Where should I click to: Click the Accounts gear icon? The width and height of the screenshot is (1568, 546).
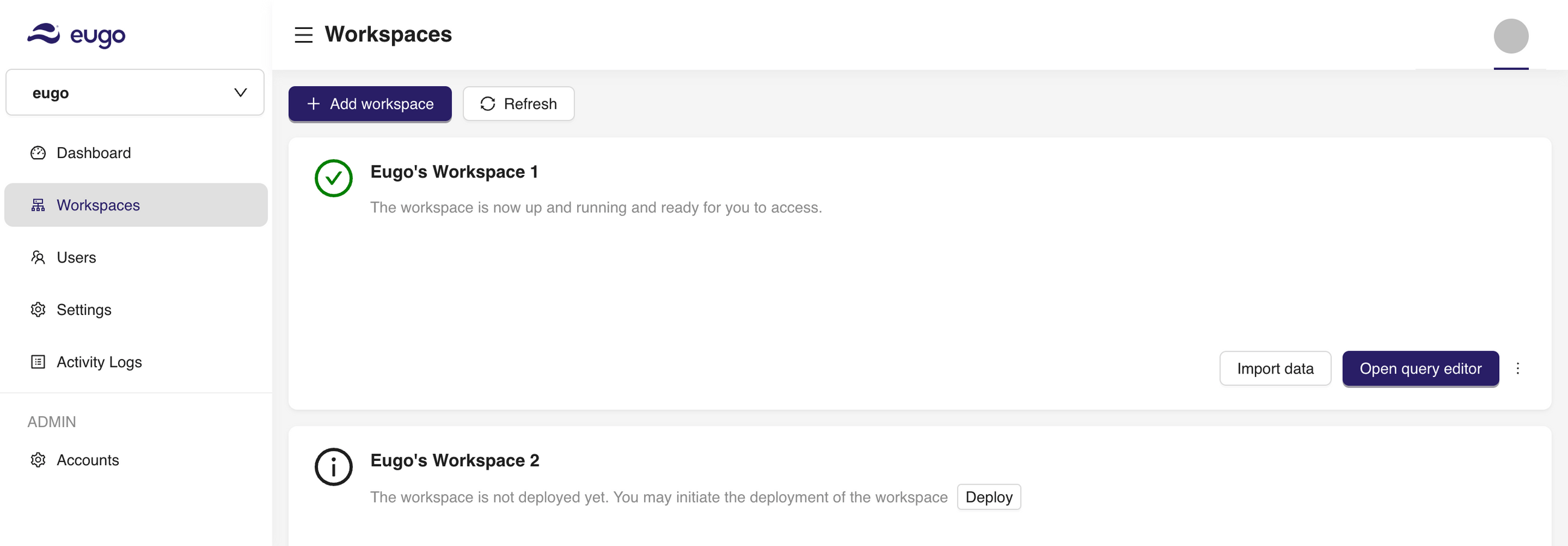(x=38, y=460)
